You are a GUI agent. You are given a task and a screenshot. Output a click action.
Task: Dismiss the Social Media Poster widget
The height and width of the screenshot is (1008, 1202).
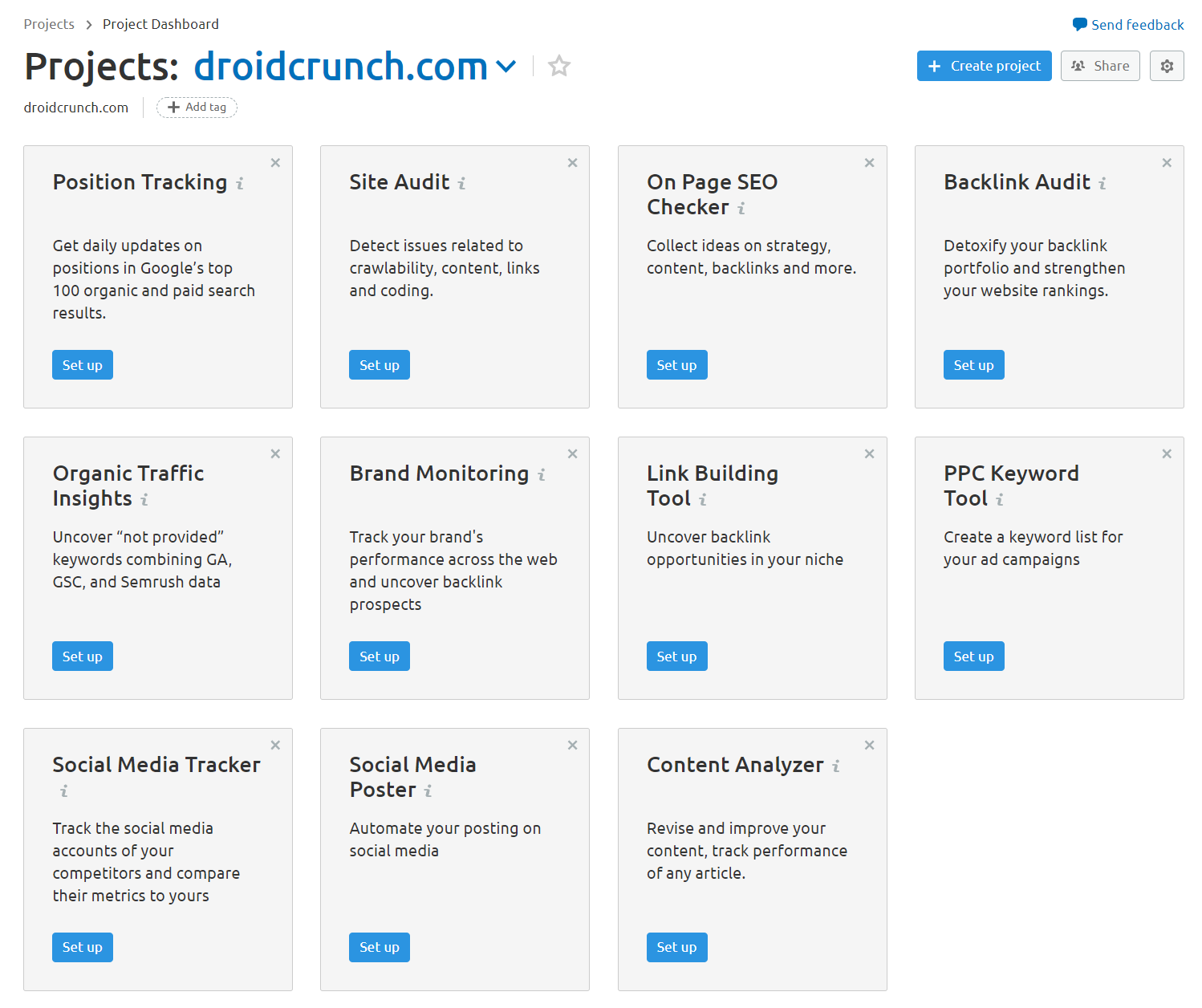(x=572, y=745)
